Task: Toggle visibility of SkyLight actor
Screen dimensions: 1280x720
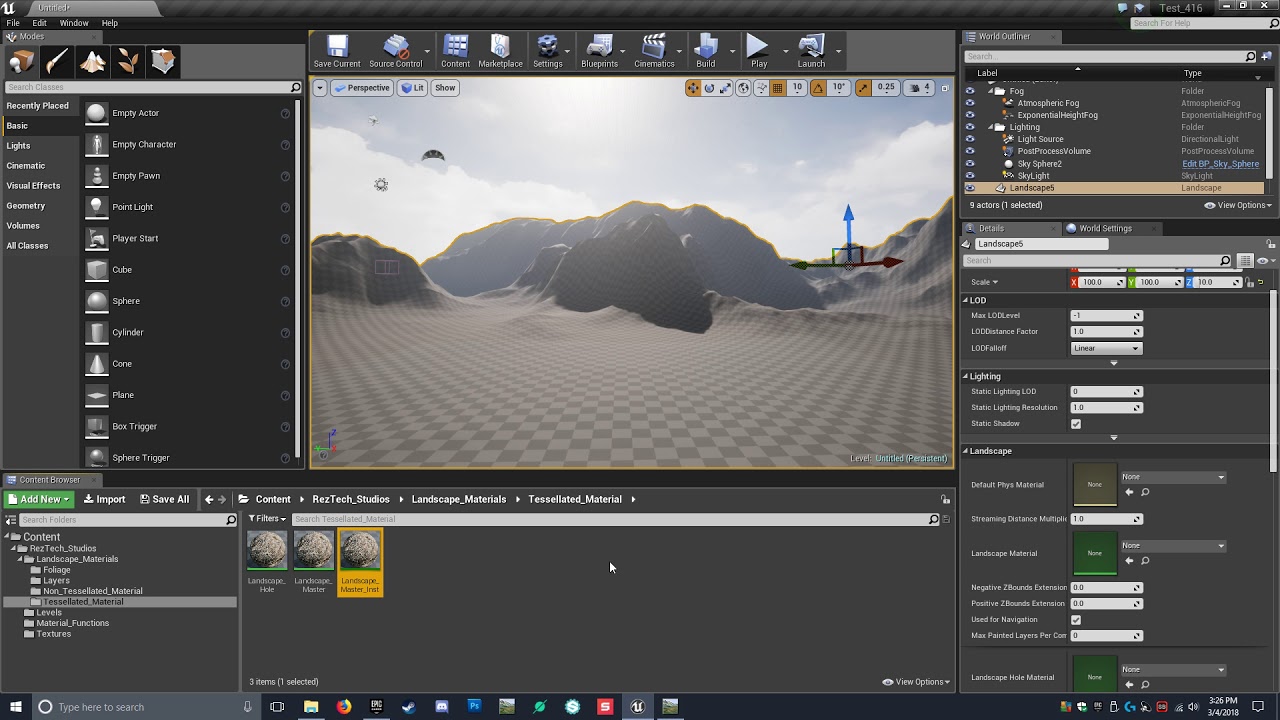Action: [x=969, y=176]
